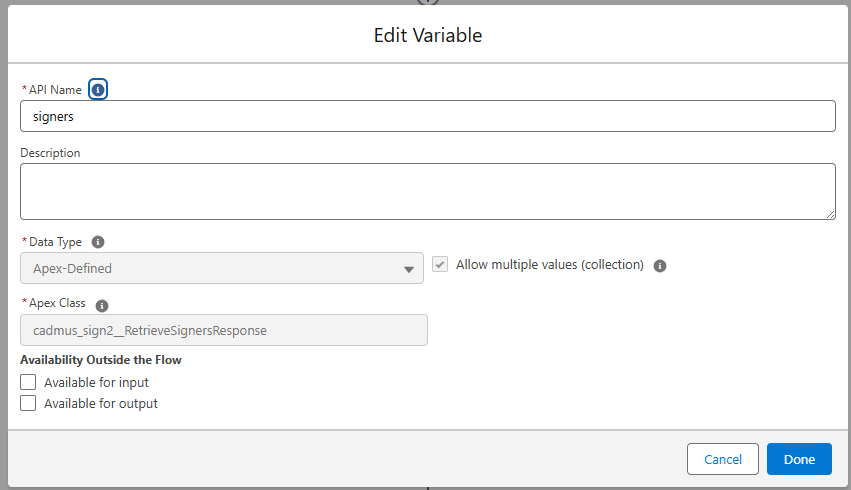Click inside the Description text area
This screenshot has height=490, width=851.
pyautogui.click(x=428, y=192)
